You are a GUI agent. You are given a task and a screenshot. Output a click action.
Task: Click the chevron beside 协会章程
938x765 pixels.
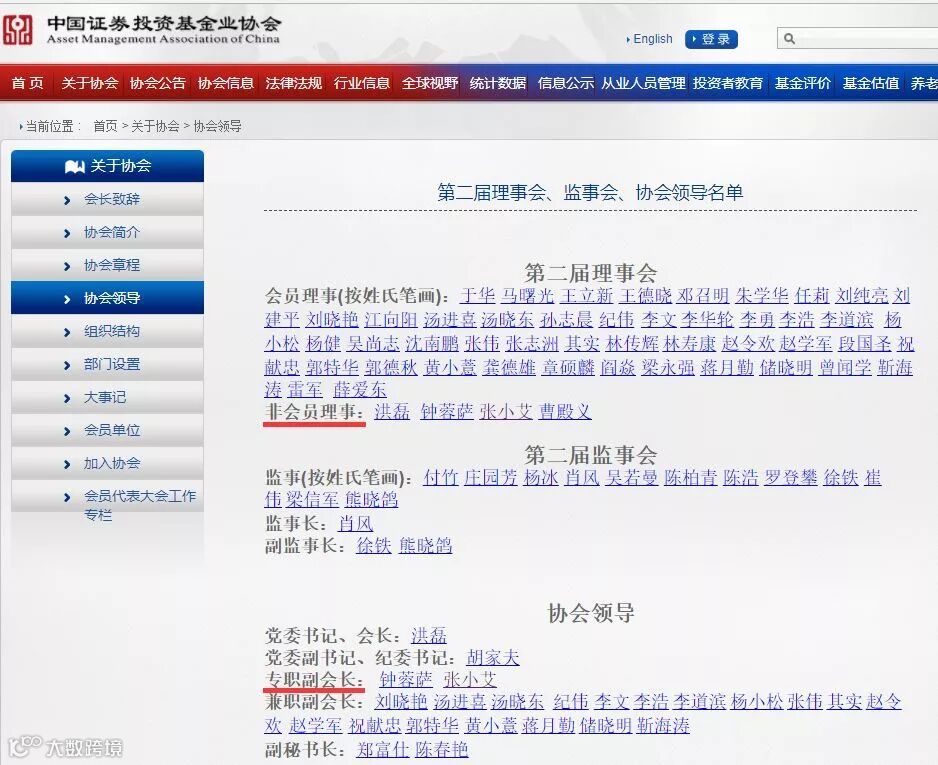click(x=67, y=266)
